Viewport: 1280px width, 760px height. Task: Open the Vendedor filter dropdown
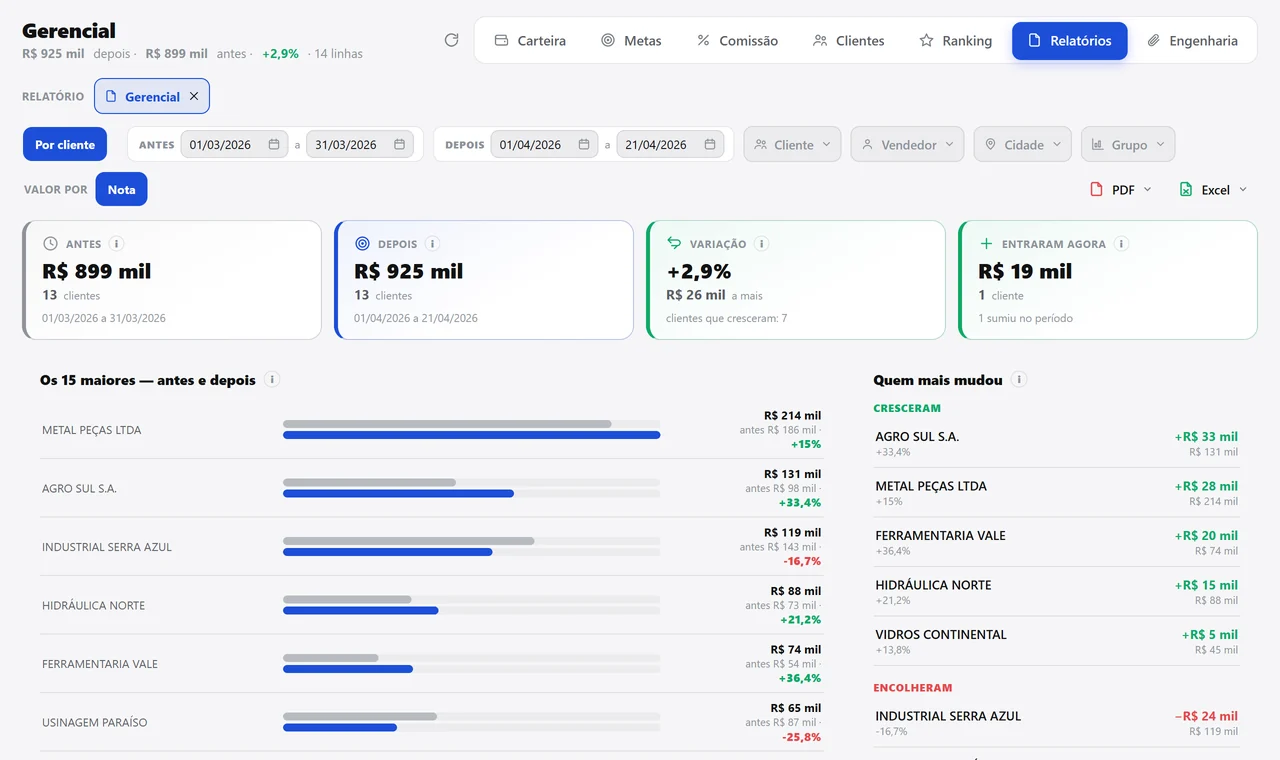[x=908, y=144]
